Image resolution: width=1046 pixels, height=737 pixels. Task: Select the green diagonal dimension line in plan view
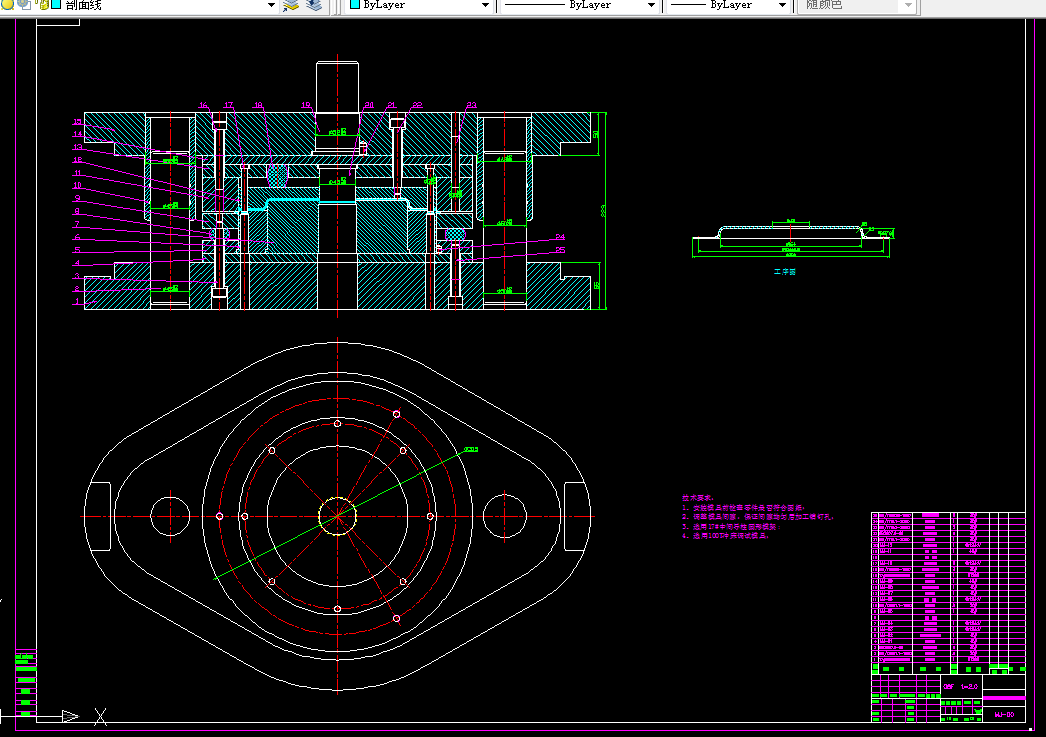pyautogui.click(x=339, y=516)
